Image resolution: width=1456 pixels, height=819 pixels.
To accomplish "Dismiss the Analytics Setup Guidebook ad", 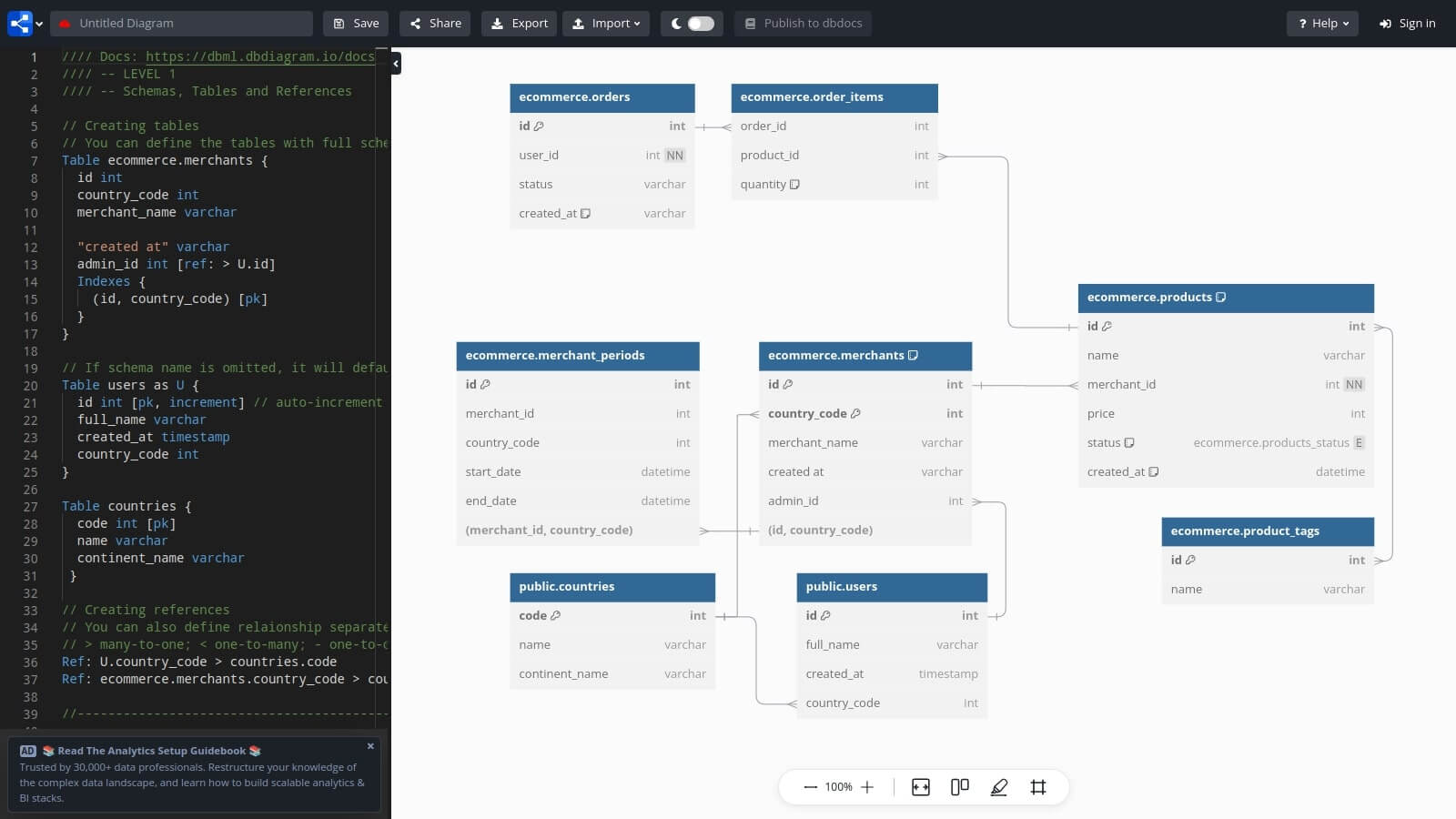I will (x=370, y=746).
